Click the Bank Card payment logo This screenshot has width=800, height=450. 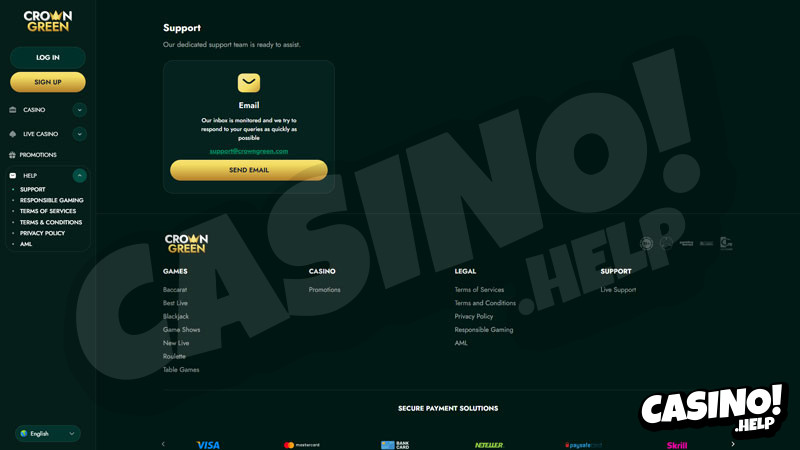click(395, 445)
